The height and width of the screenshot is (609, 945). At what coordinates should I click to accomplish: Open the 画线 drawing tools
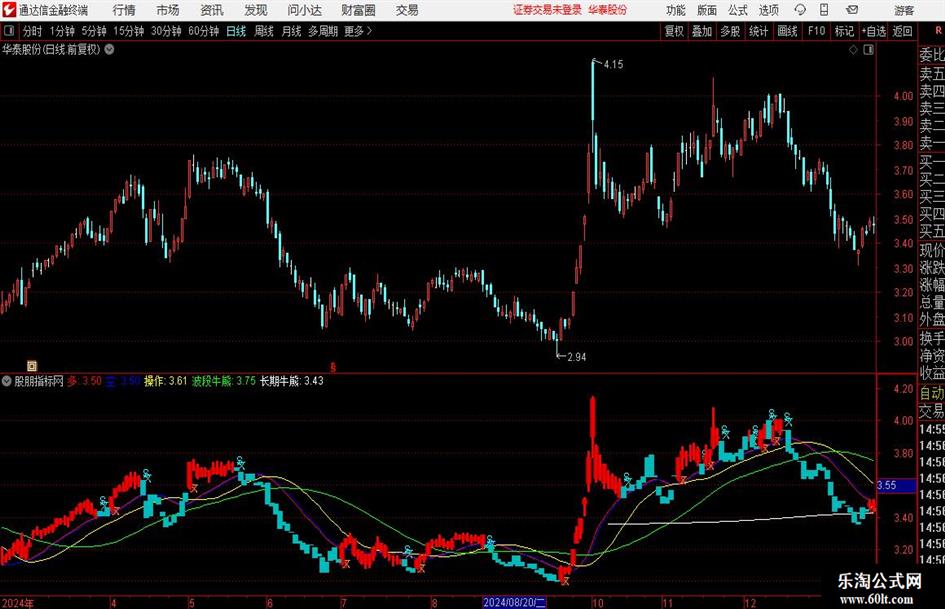point(787,31)
